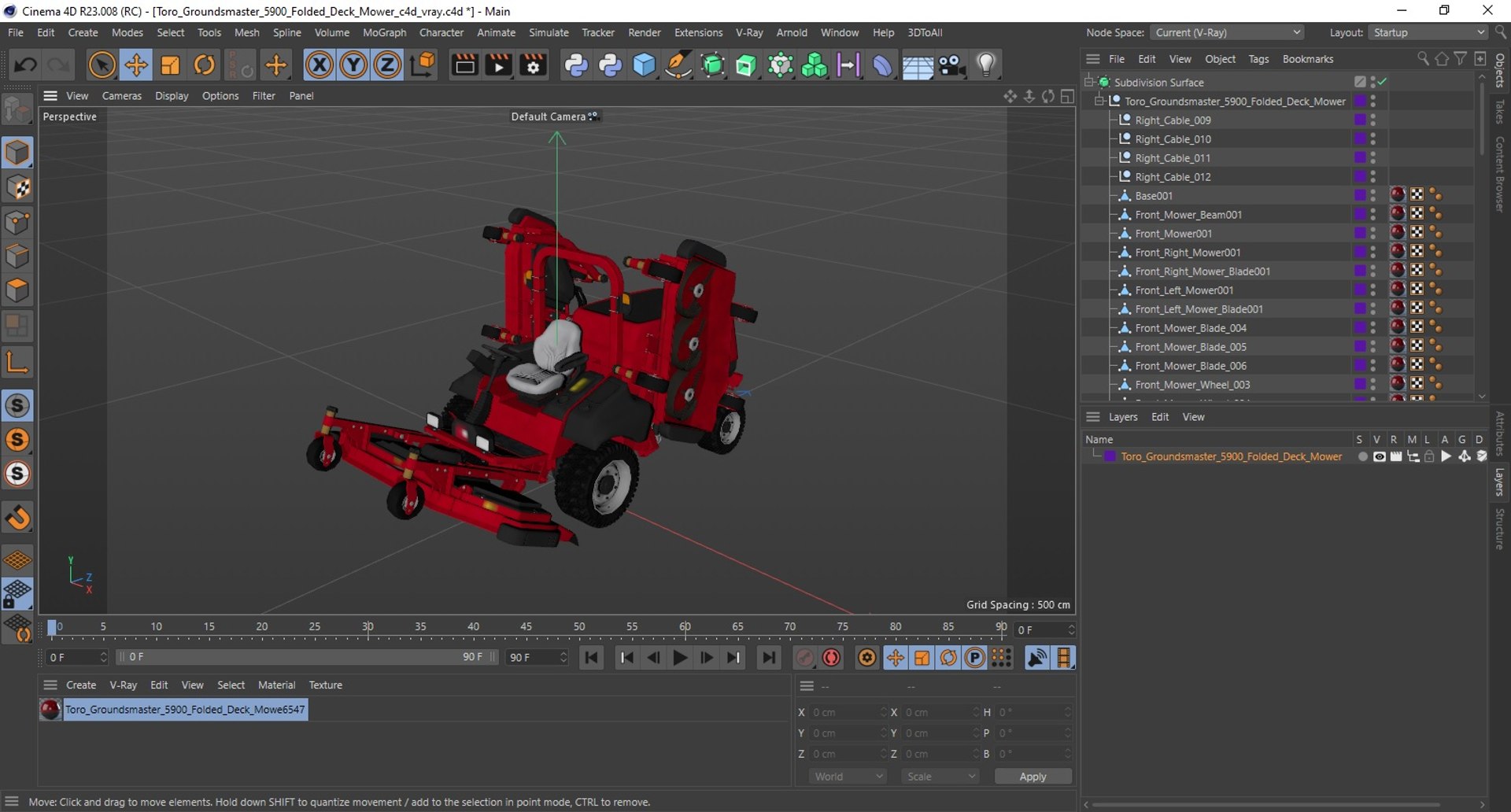Click frame 45 on the timeline ruler
Image resolution: width=1511 pixels, height=812 pixels.
[x=526, y=626]
